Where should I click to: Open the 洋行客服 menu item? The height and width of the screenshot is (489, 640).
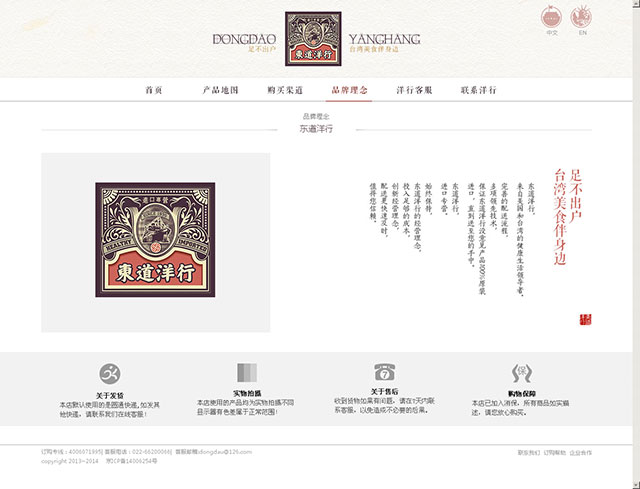(x=414, y=90)
